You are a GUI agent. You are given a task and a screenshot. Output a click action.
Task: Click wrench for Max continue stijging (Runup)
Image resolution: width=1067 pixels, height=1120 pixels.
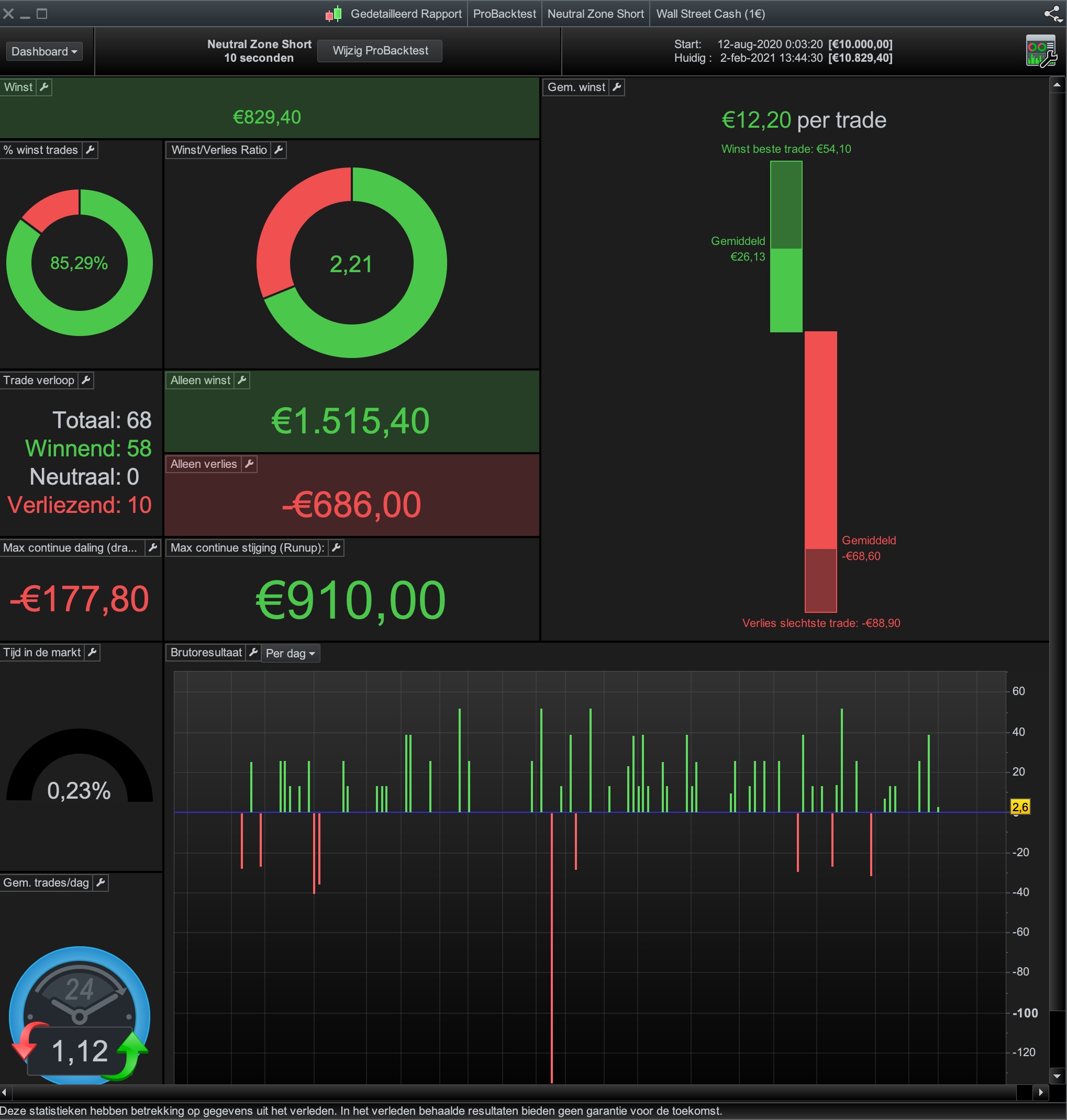tap(336, 547)
